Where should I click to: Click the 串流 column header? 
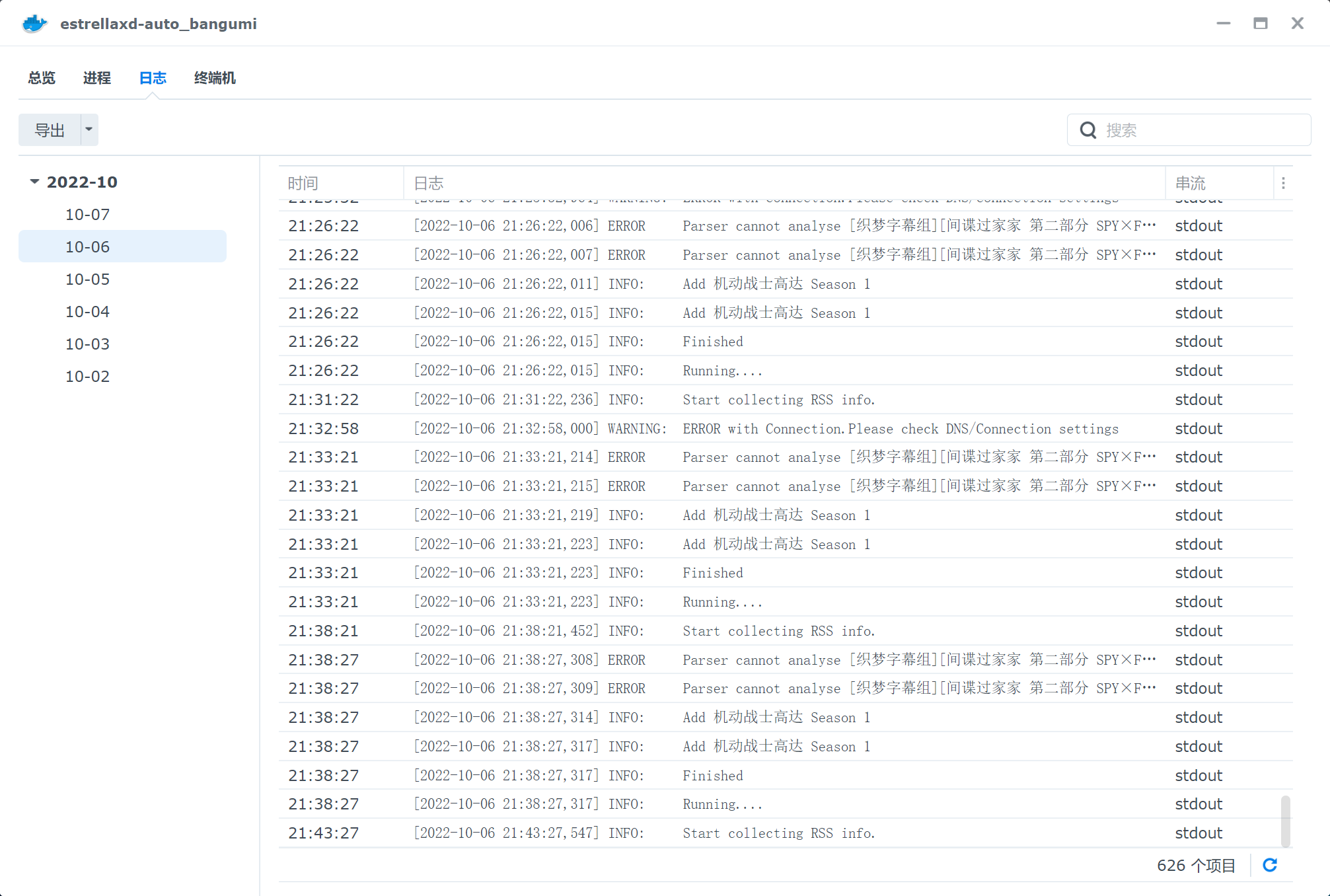pyautogui.click(x=1189, y=182)
